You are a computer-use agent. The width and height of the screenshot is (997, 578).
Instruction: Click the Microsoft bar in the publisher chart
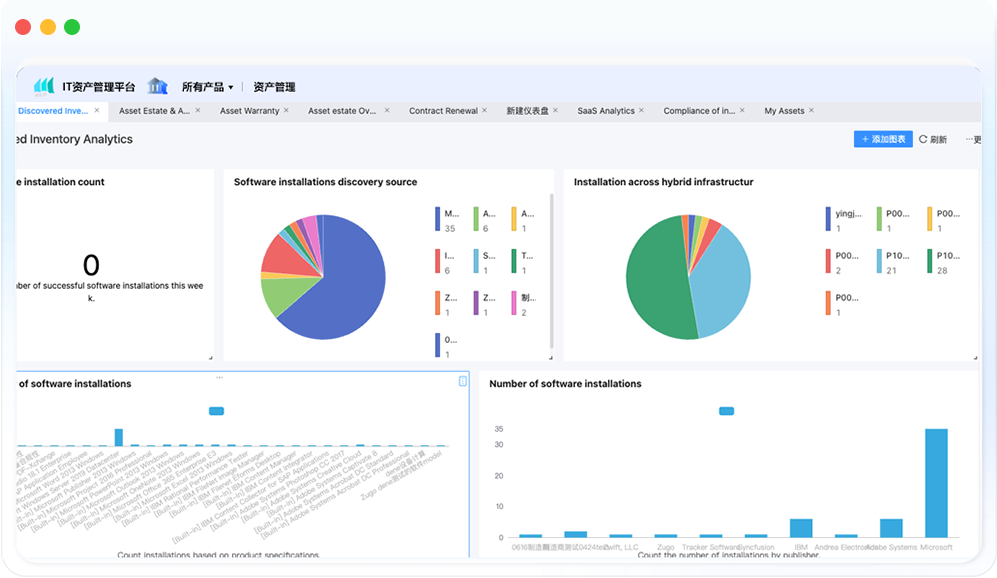click(936, 483)
